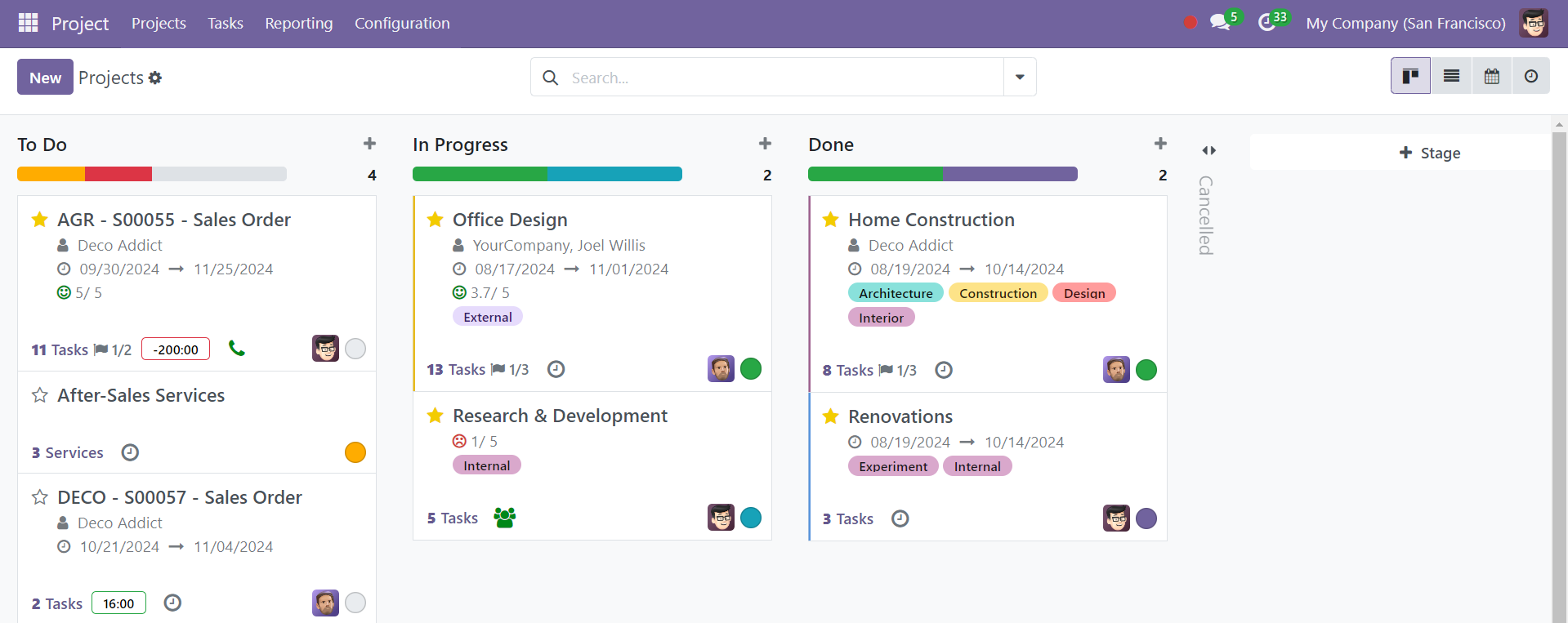
Task: Open the search options dropdown arrow
Action: (1020, 77)
